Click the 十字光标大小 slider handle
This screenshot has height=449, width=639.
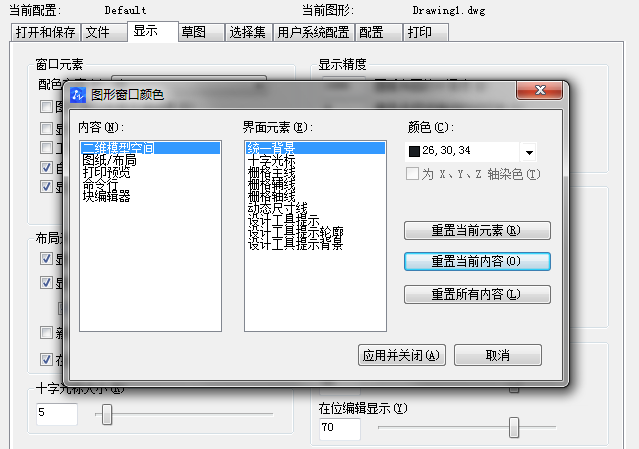[x=107, y=414]
